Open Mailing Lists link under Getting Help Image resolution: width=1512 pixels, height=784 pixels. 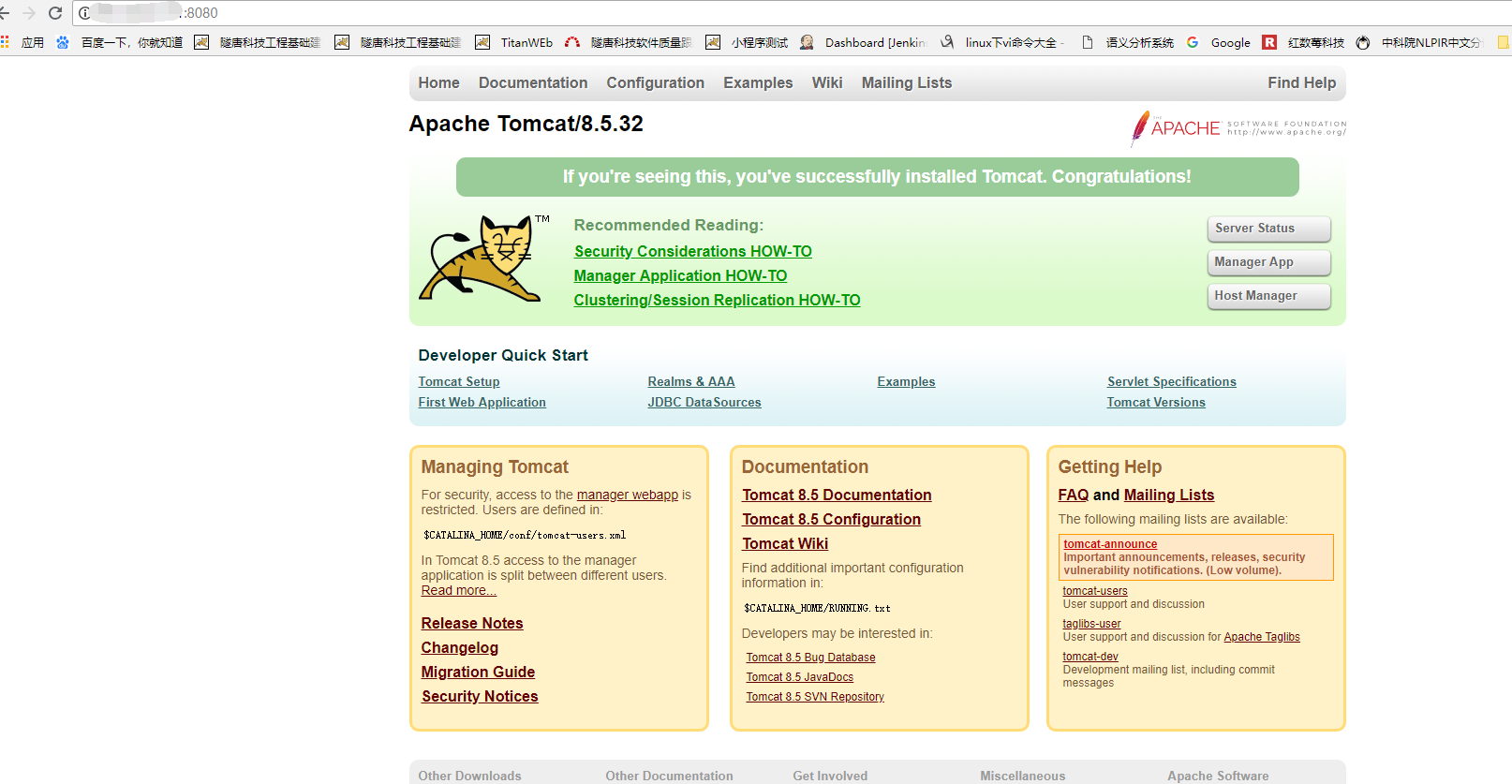1169,495
